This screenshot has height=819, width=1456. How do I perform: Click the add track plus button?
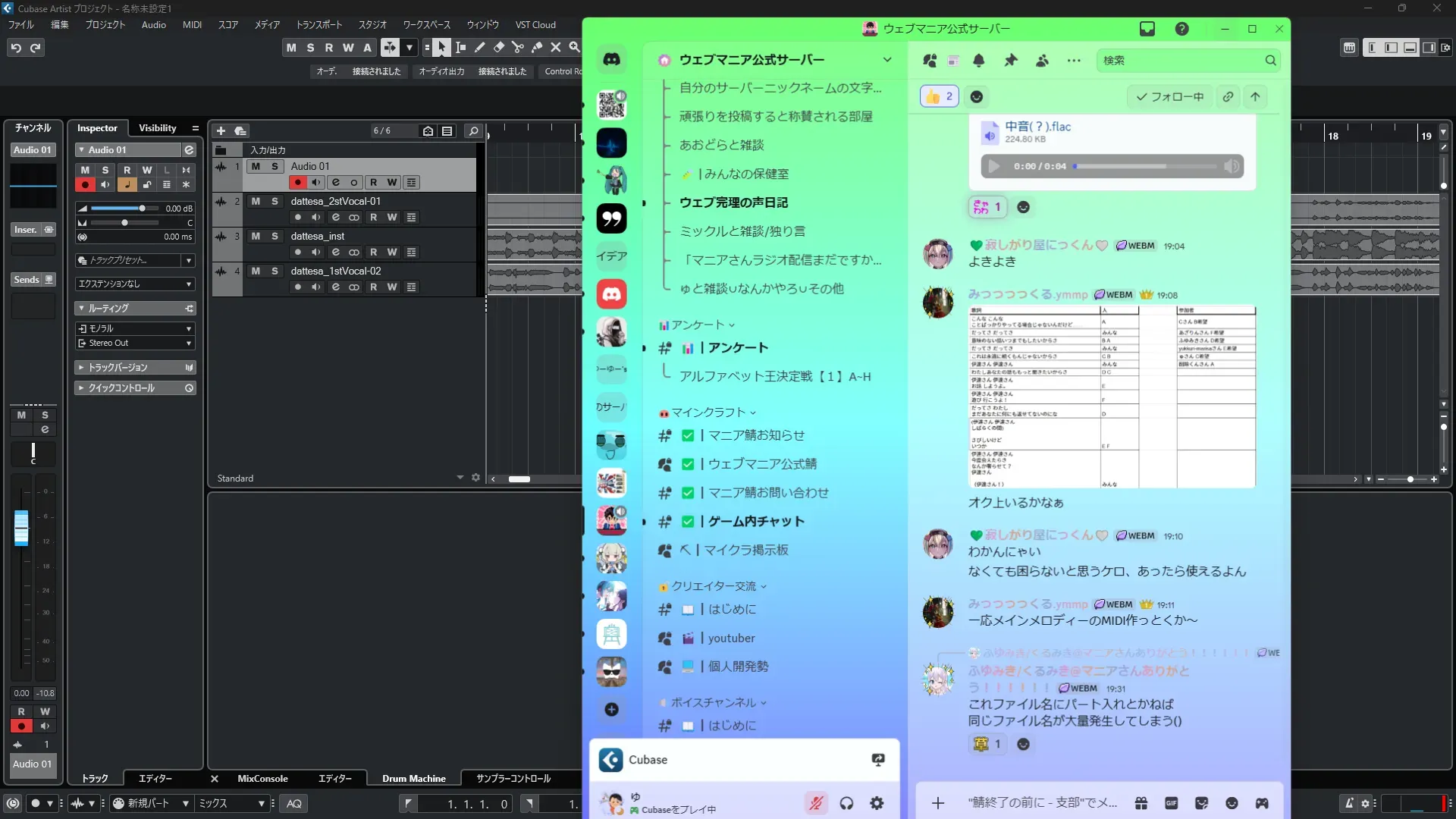(221, 130)
